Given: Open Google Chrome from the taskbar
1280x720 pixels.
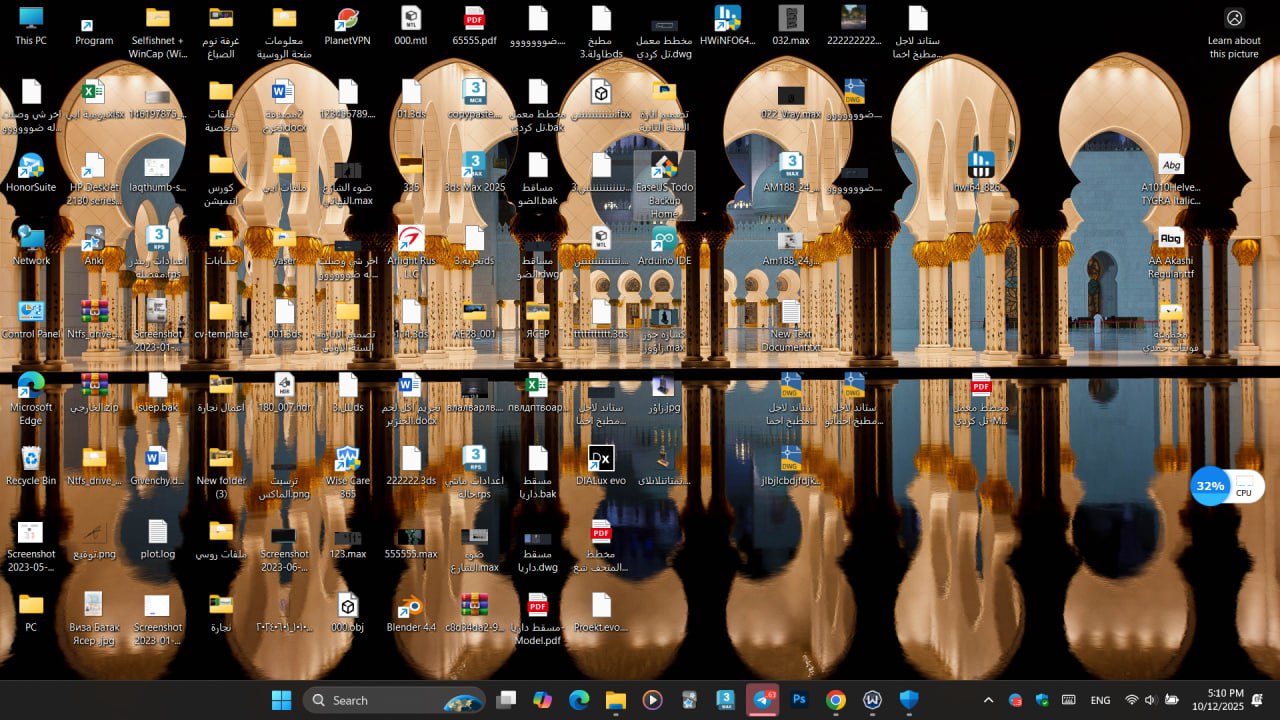Looking at the screenshot, I should tap(836, 700).
